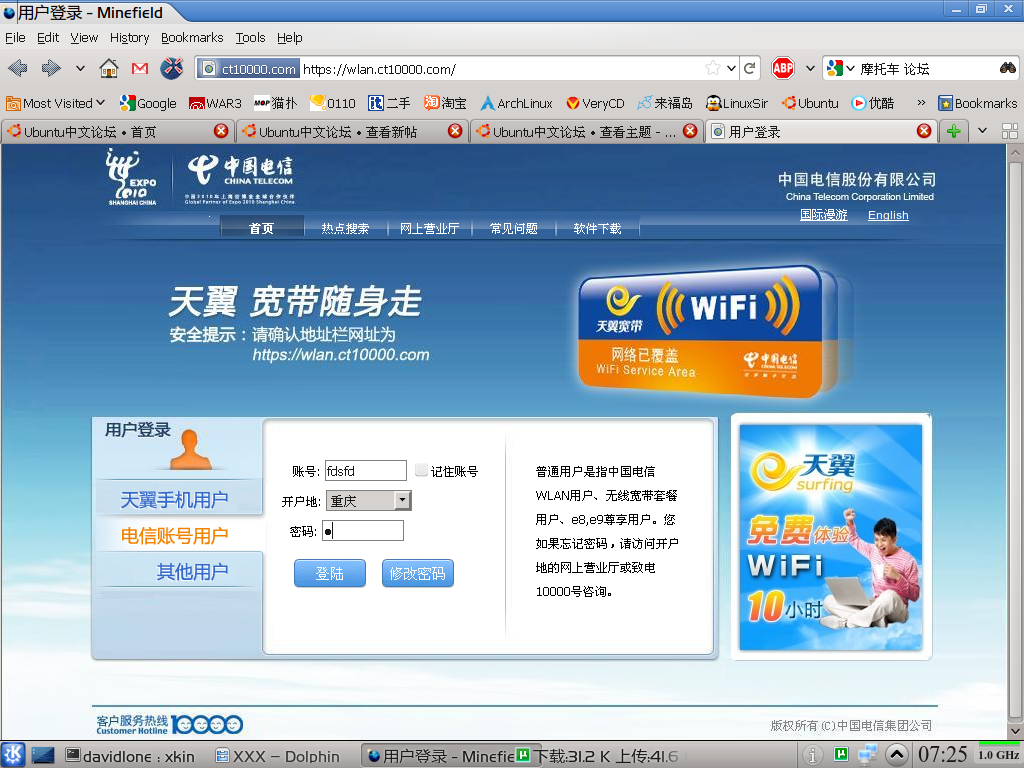
Task: Click the 登陆 login button
Action: pyautogui.click(x=330, y=573)
